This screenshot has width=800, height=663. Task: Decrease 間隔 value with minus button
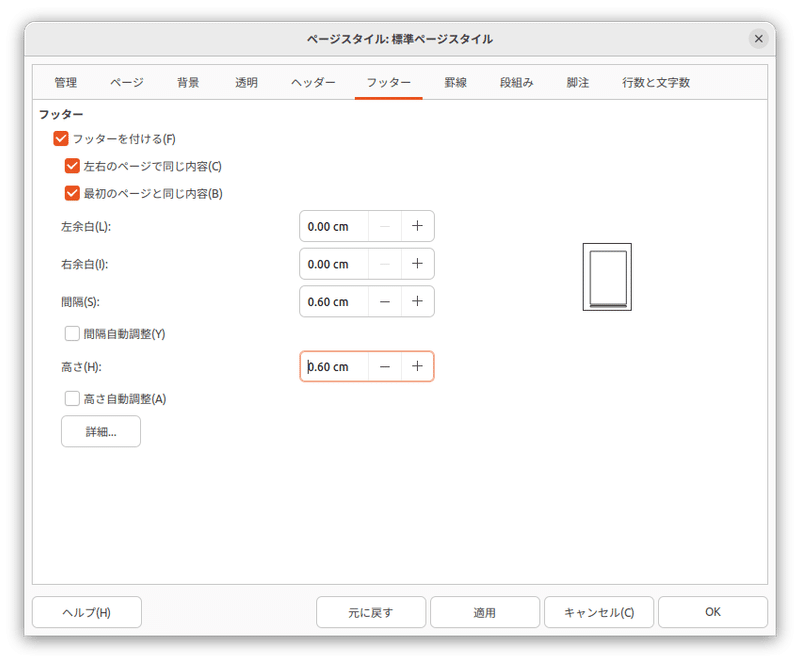[385, 302]
